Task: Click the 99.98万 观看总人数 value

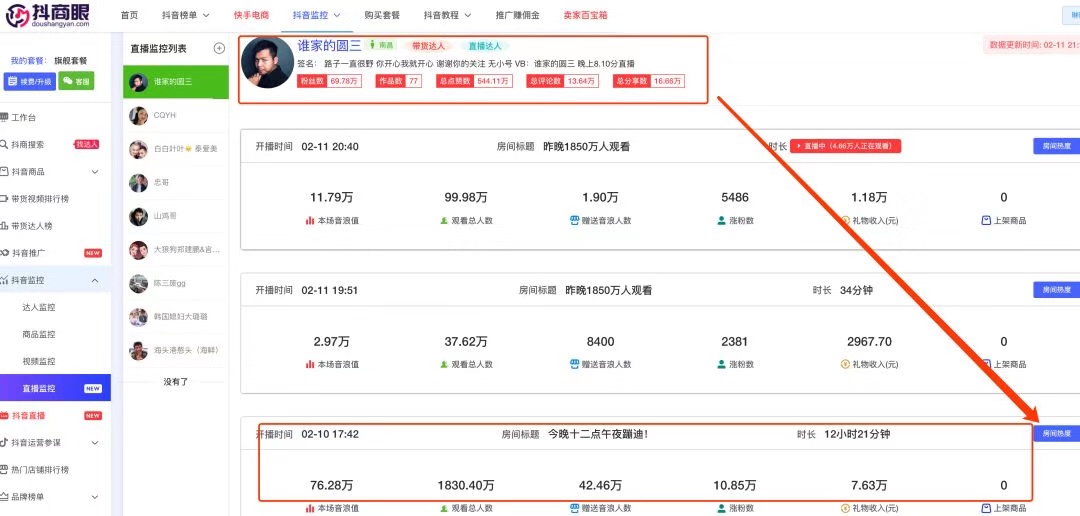Action: point(466,198)
